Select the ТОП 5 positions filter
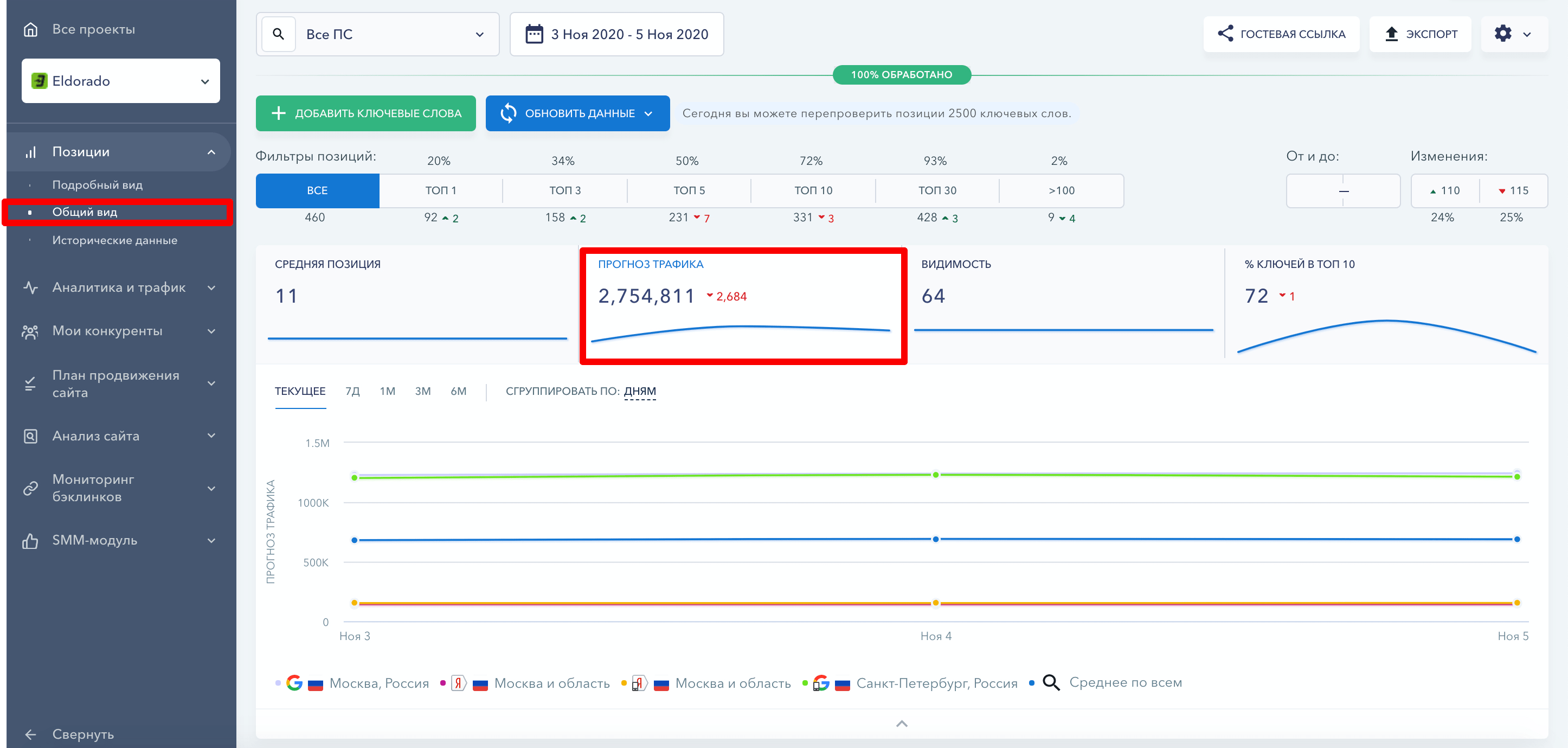 pyautogui.click(x=689, y=191)
